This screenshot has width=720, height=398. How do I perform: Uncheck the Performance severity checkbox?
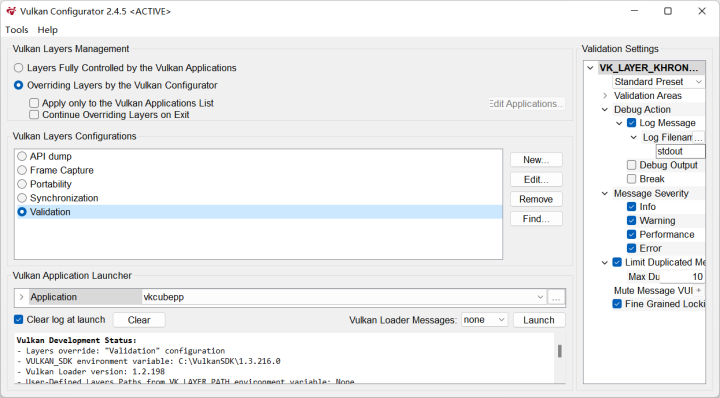tap(631, 234)
